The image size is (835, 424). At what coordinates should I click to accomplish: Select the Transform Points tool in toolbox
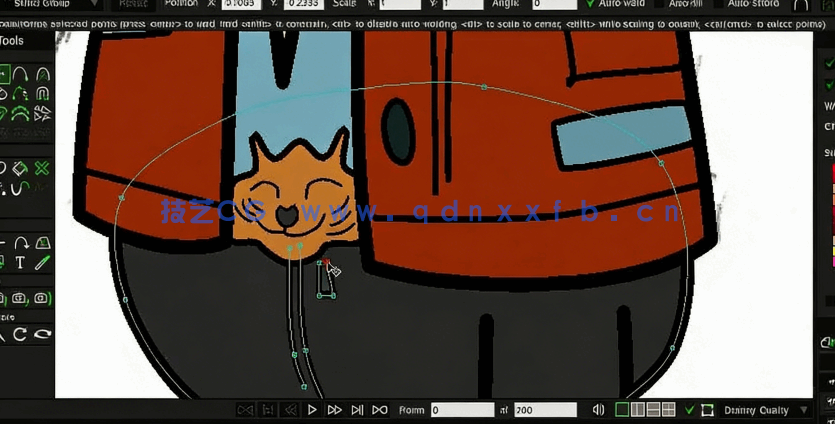3,73
